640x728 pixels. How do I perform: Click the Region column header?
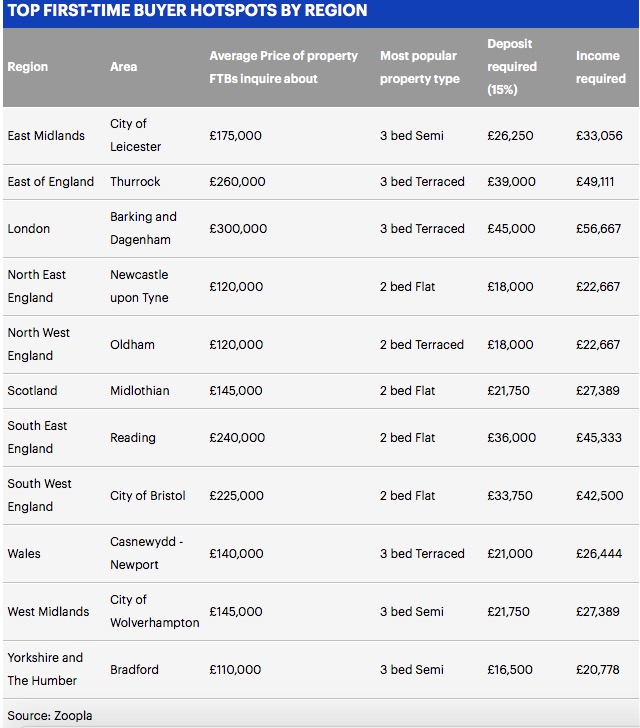click(28, 67)
